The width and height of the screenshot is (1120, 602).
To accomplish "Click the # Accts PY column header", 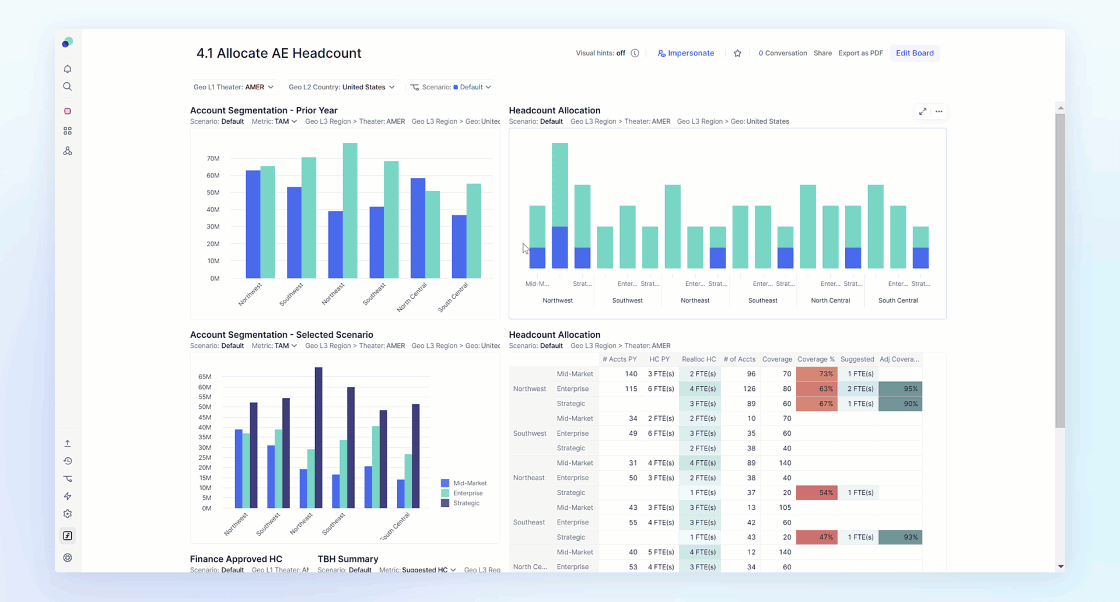I will pos(619,359).
